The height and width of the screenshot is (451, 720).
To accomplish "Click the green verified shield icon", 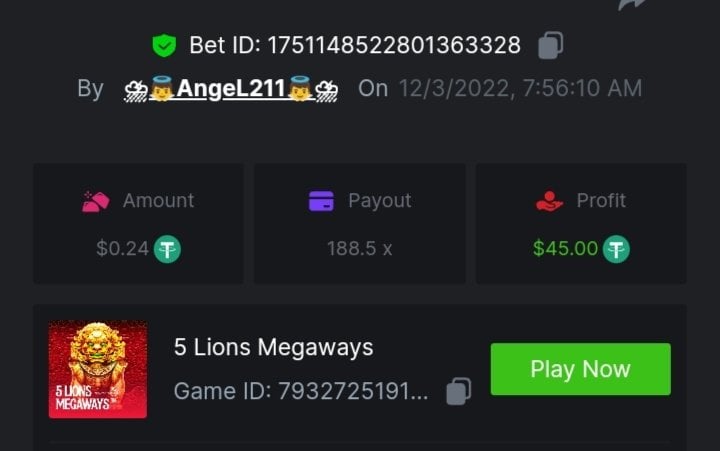I will tap(163, 45).
